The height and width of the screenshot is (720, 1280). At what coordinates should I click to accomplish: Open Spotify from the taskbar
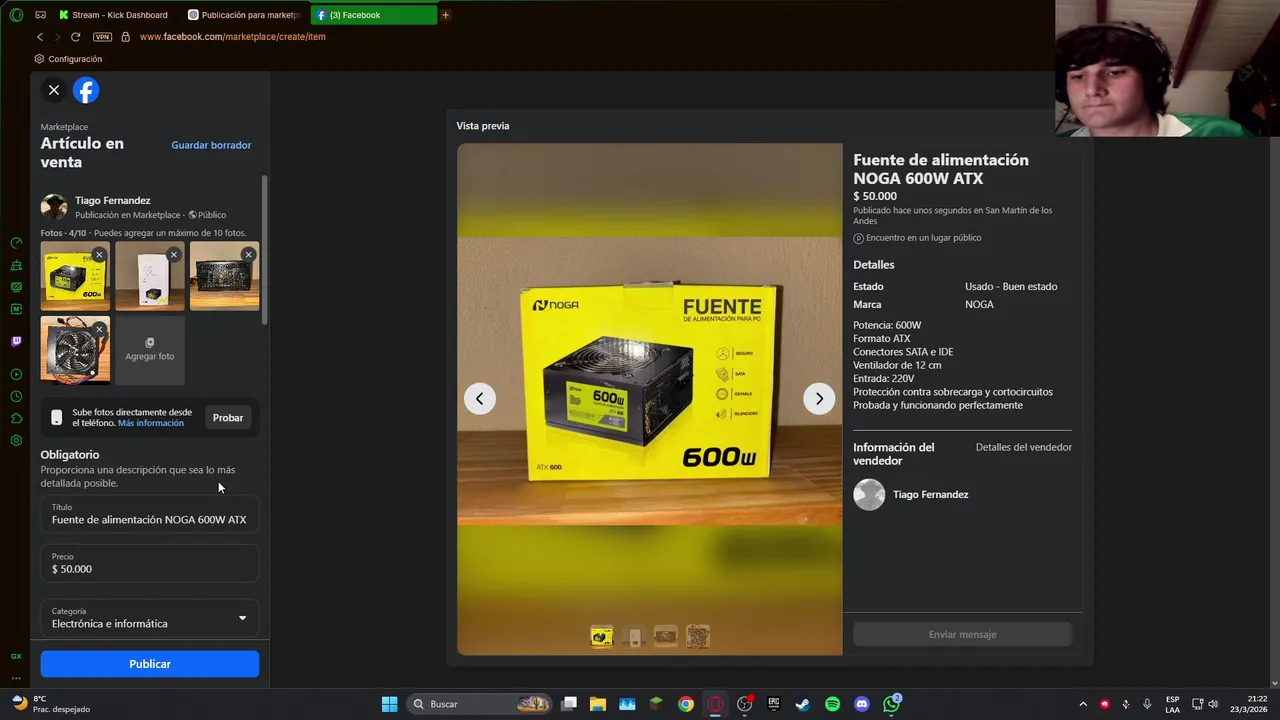tap(832, 704)
